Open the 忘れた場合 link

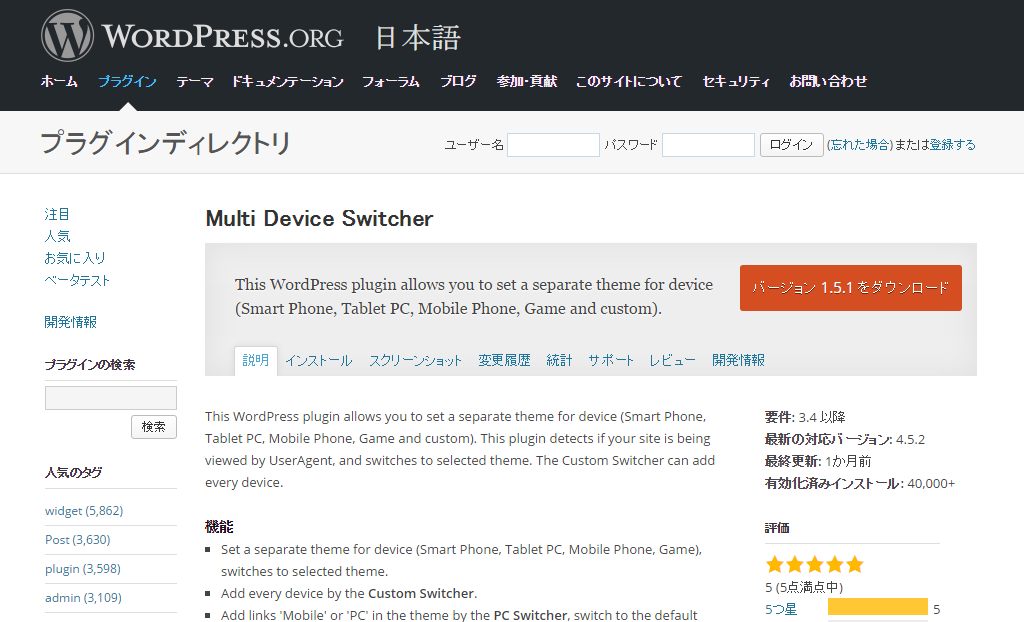tap(859, 144)
